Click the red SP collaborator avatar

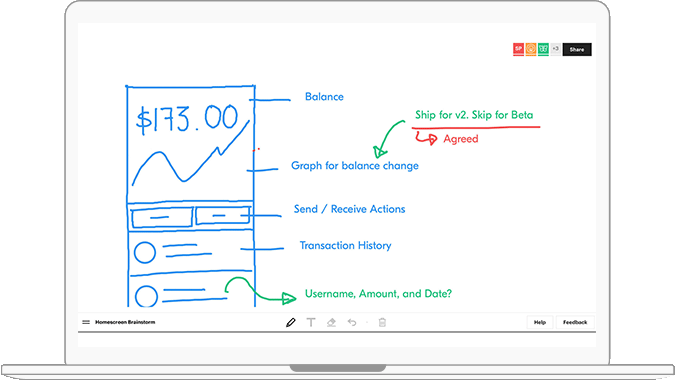click(x=518, y=49)
